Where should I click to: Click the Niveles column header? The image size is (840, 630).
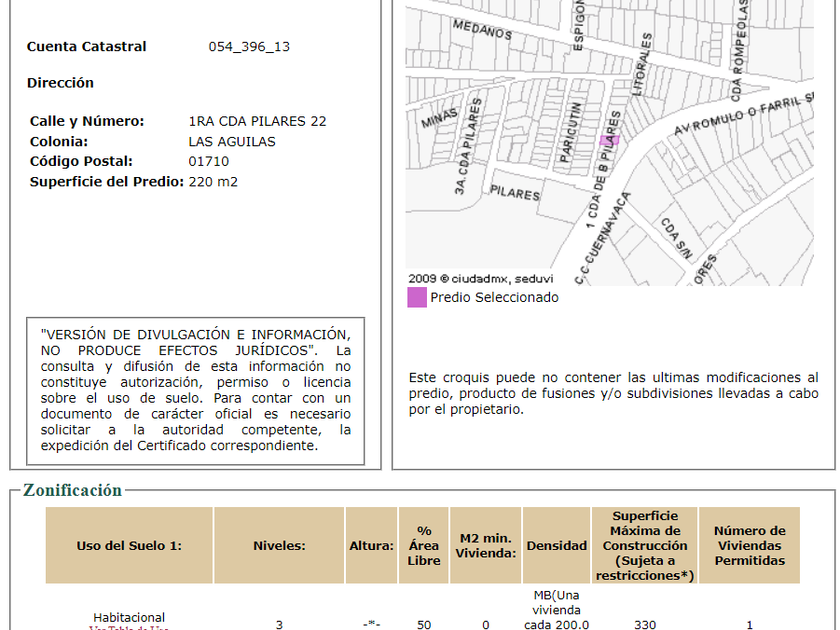coord(279,546)
